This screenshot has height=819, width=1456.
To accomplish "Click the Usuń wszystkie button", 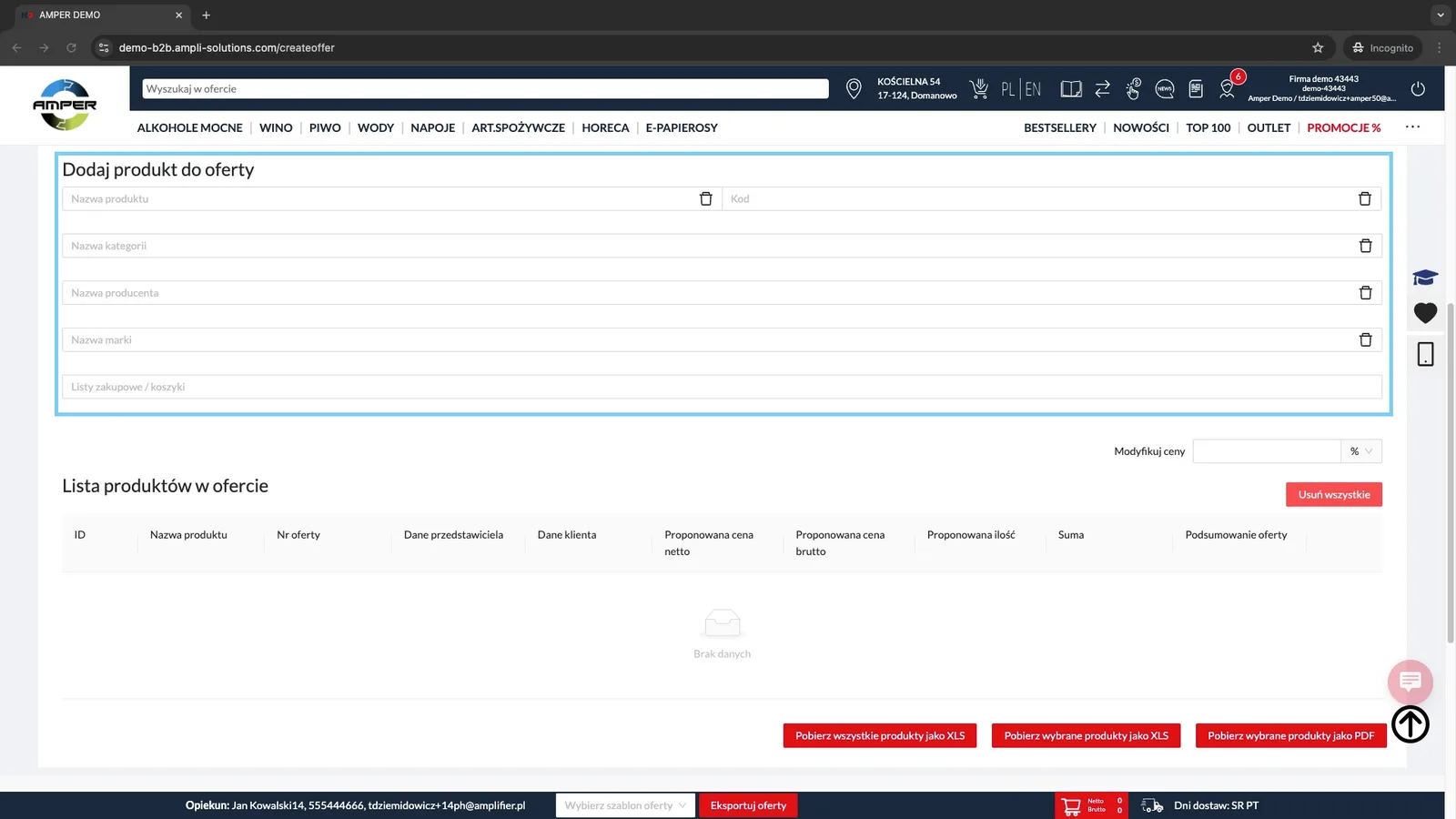I will 1334,494.
